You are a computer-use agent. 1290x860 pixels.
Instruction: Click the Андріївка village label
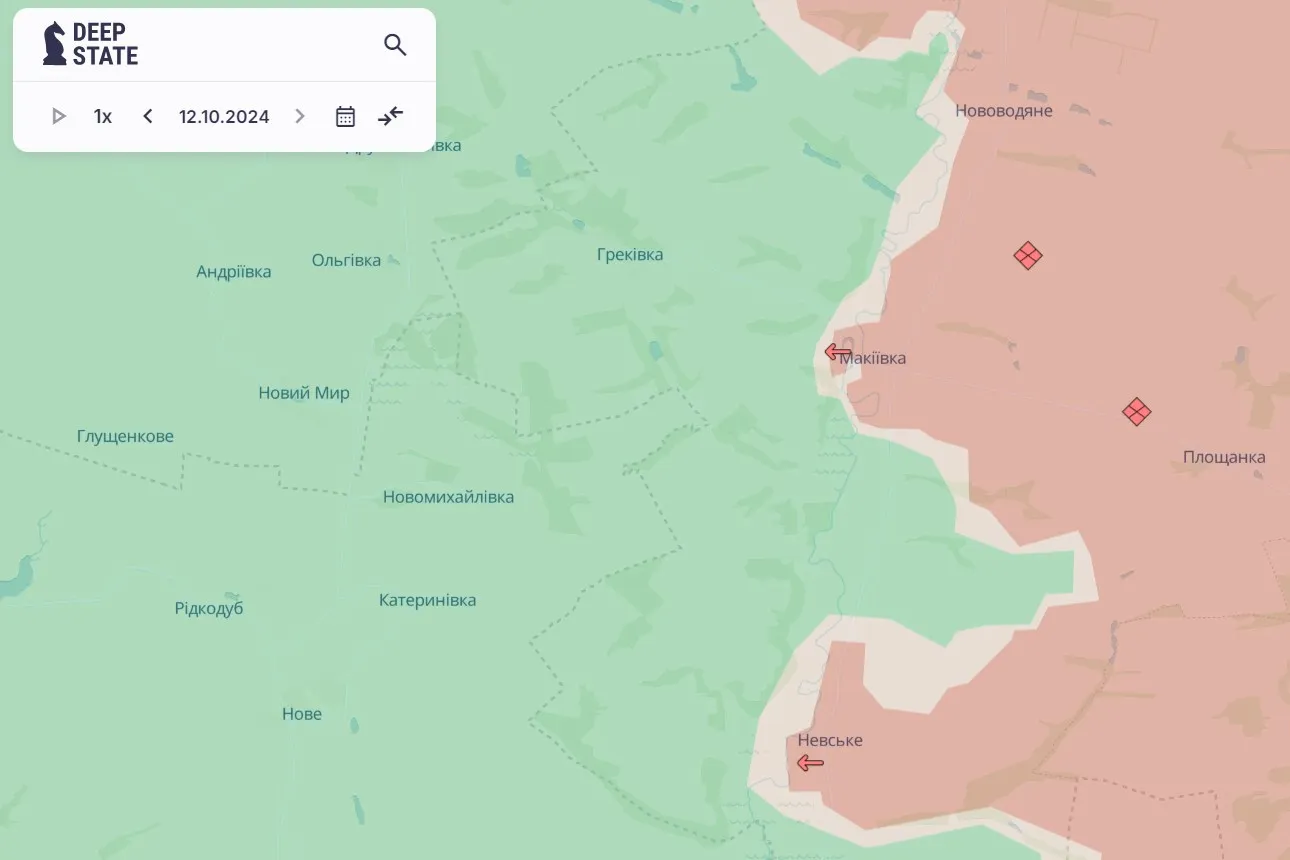[x=233, y=272]
